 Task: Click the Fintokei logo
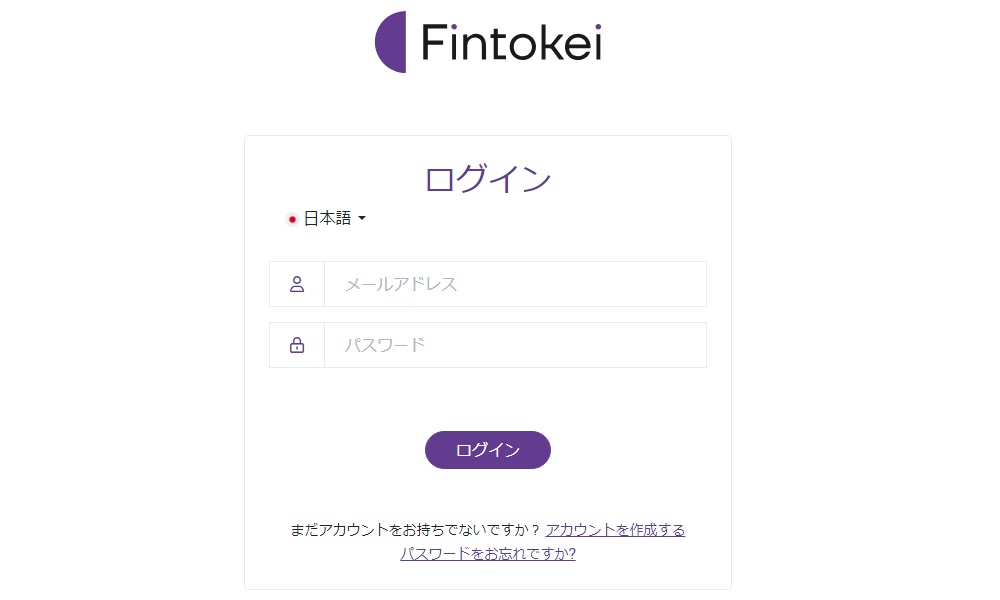tap(487, 40)
